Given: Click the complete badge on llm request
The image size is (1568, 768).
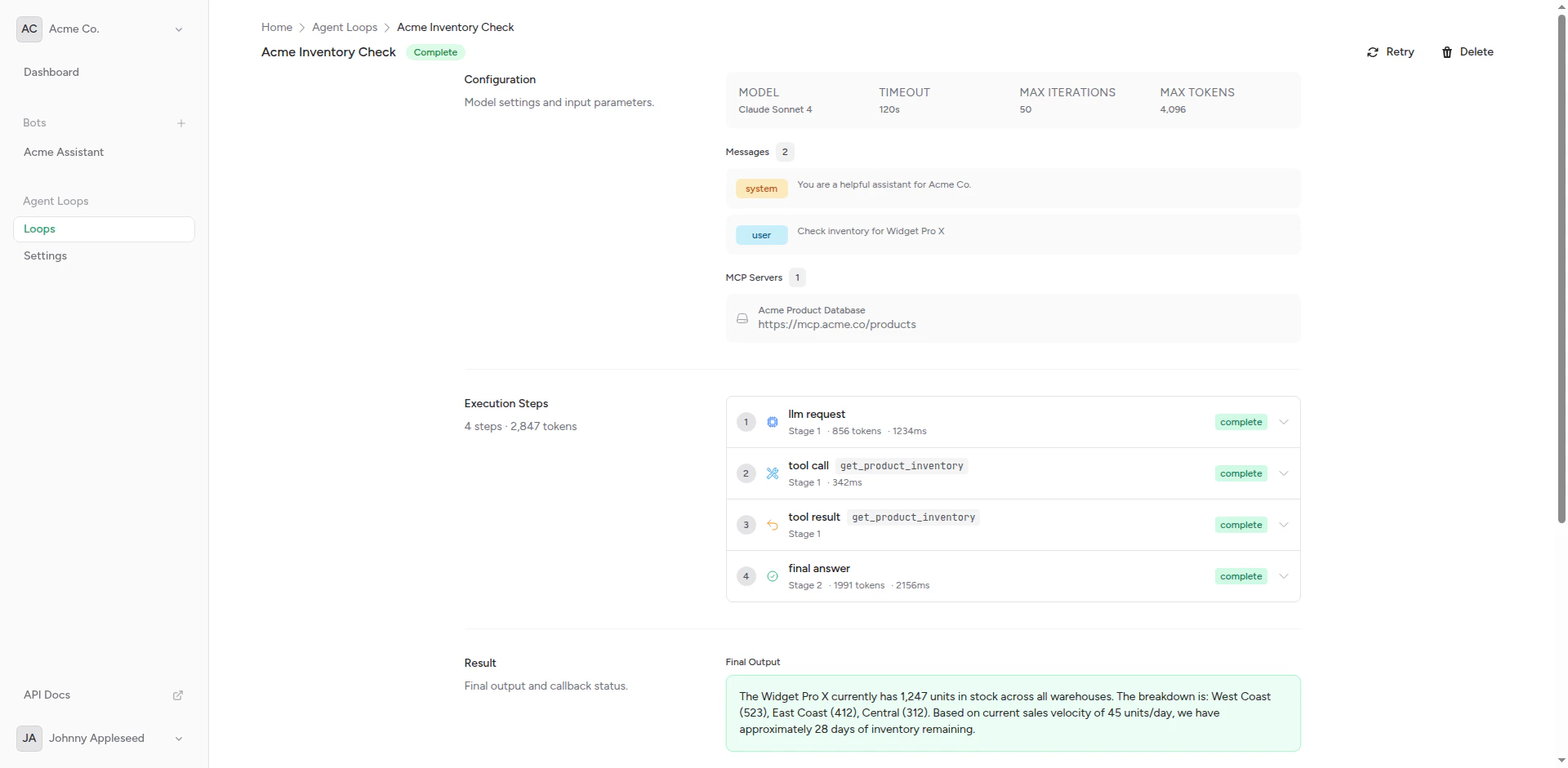Looking at the screenshot, I should point(1241,422).
